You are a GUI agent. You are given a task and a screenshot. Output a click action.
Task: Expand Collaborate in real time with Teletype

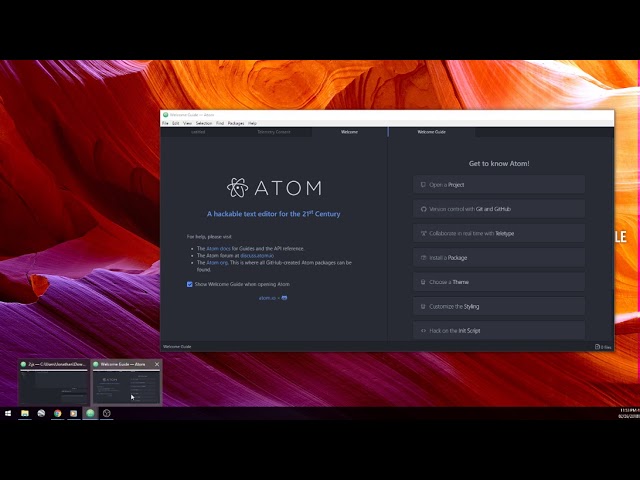[499, 233]
